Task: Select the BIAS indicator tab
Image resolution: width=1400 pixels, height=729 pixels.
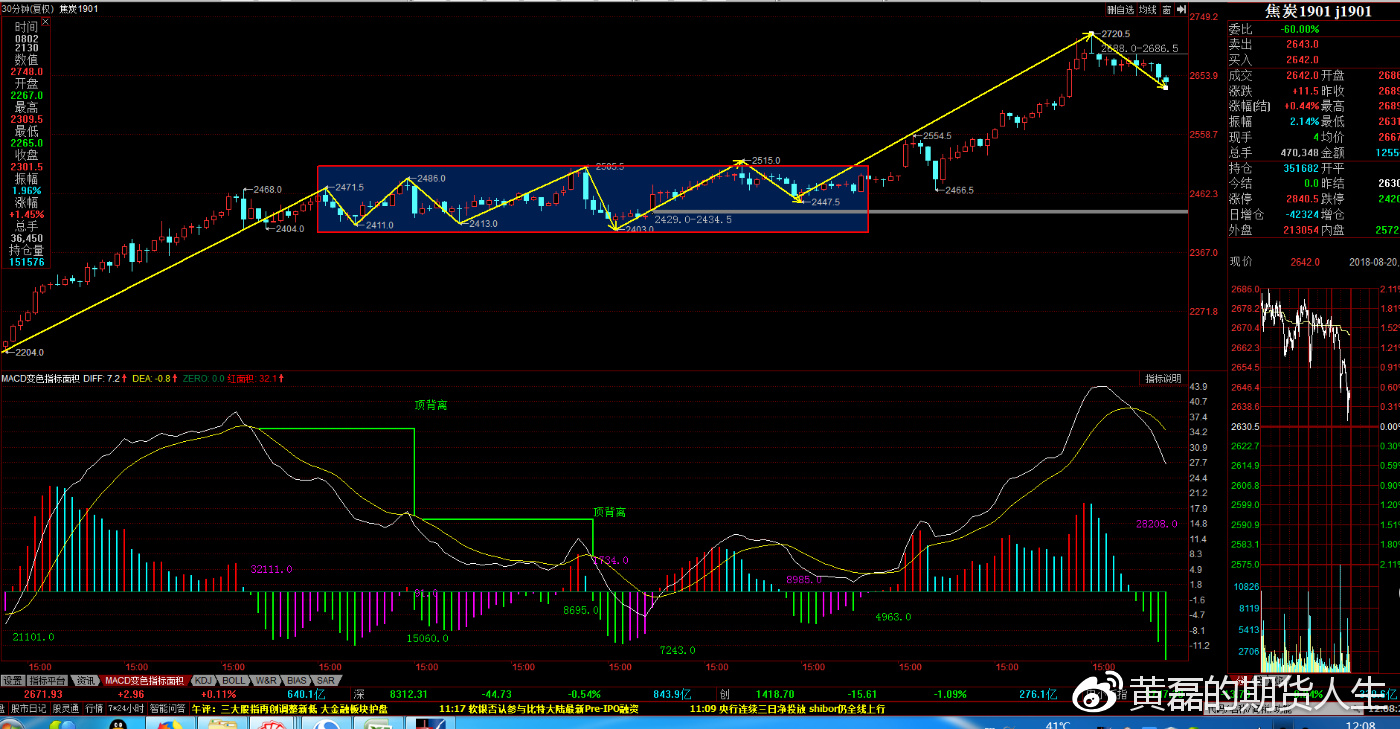Action: coord(297,680)
